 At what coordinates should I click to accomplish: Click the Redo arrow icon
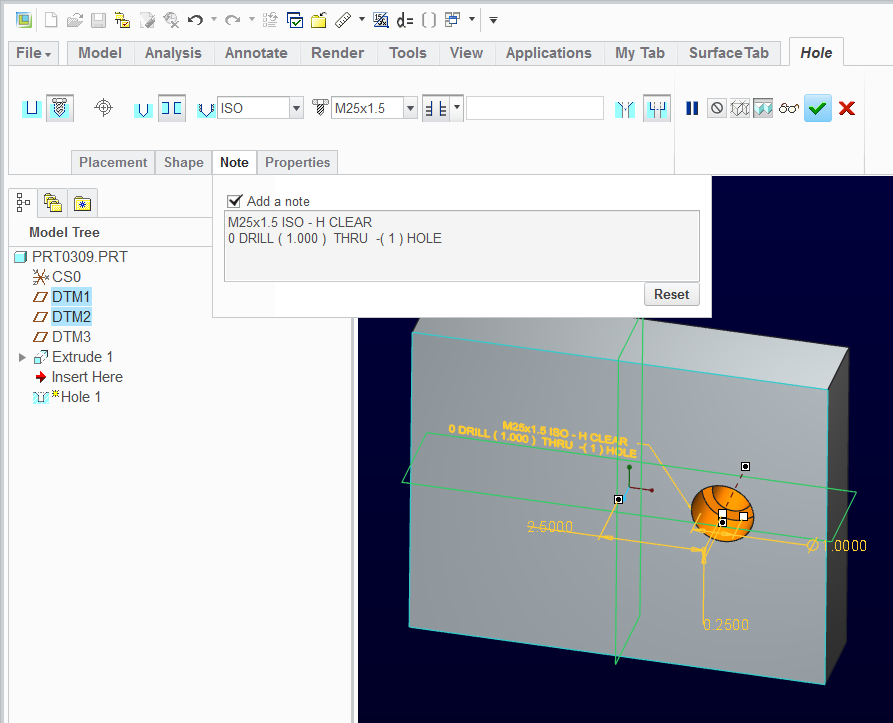(232, 20)
